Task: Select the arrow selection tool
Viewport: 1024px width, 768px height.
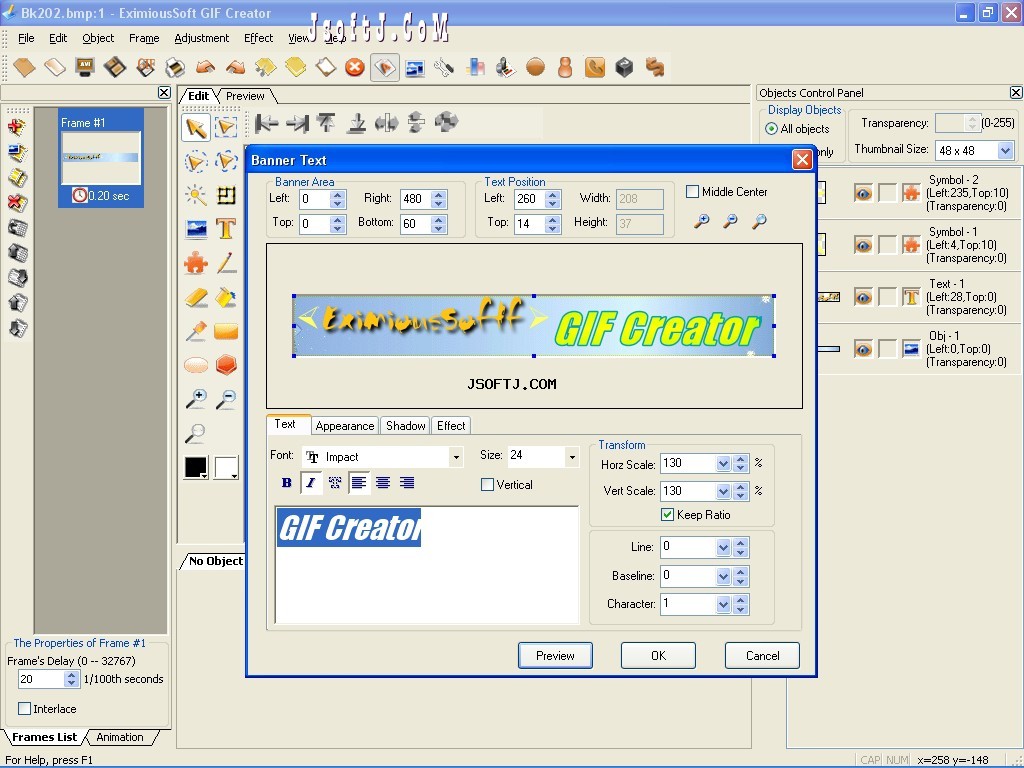Action: coord(196,127)
